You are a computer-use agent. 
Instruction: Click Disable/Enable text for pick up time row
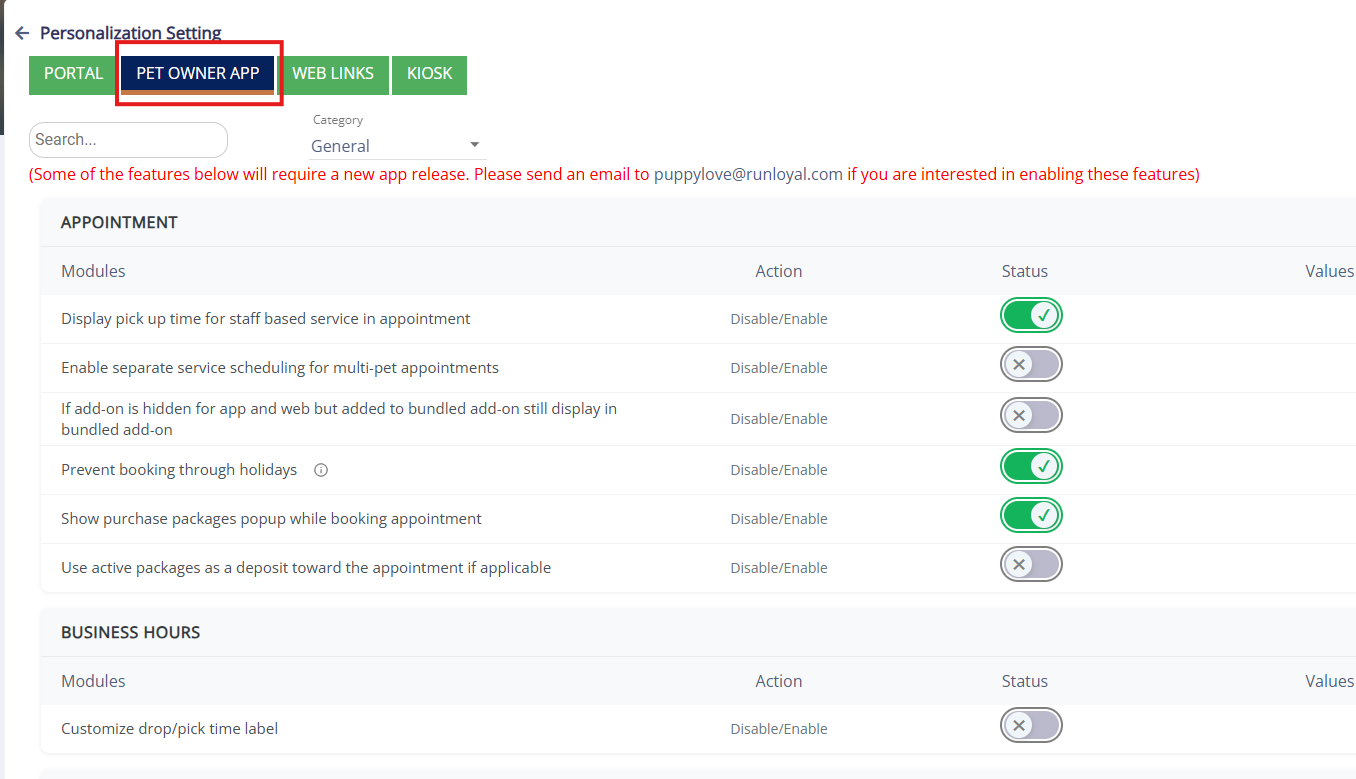779,319
